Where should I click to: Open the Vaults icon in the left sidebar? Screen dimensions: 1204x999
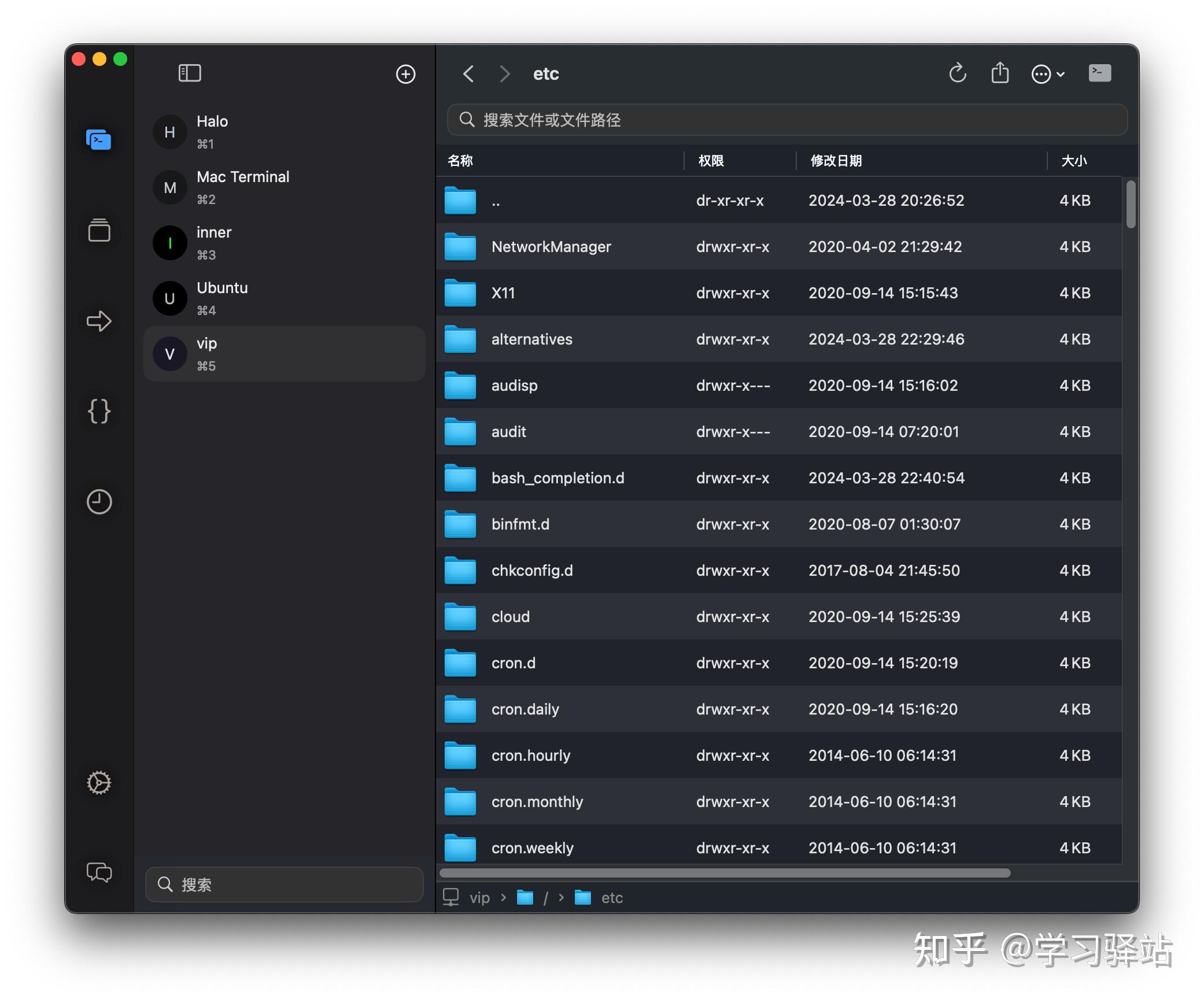pos(98,230)
